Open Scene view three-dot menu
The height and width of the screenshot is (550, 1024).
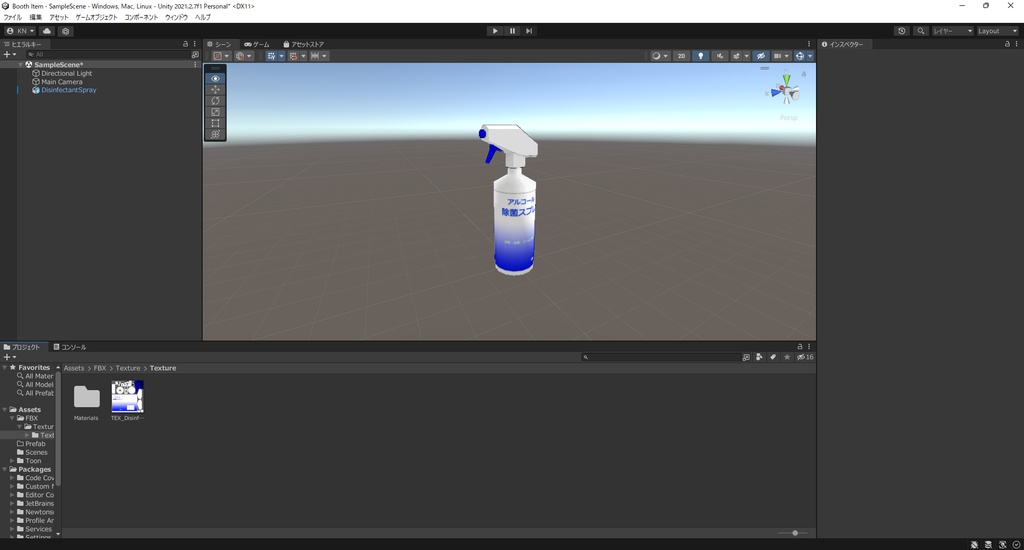[809, 44]
